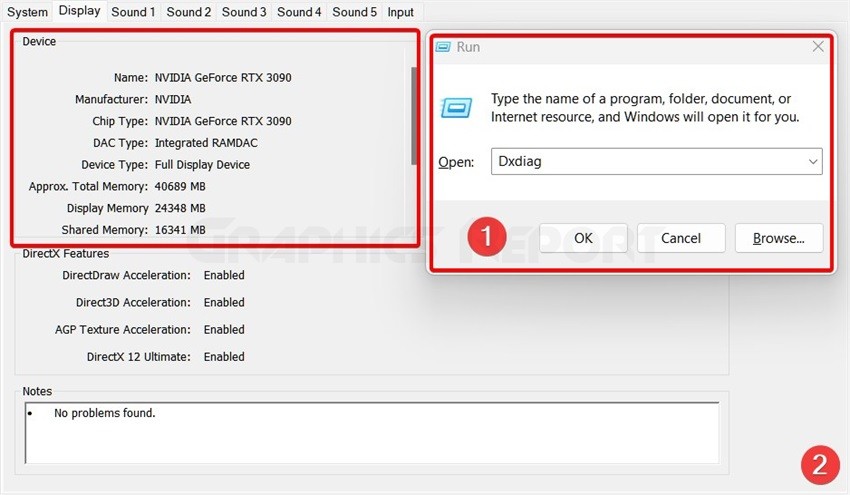Switch to the System tab

pyautogui.click(x=27, y=12)
